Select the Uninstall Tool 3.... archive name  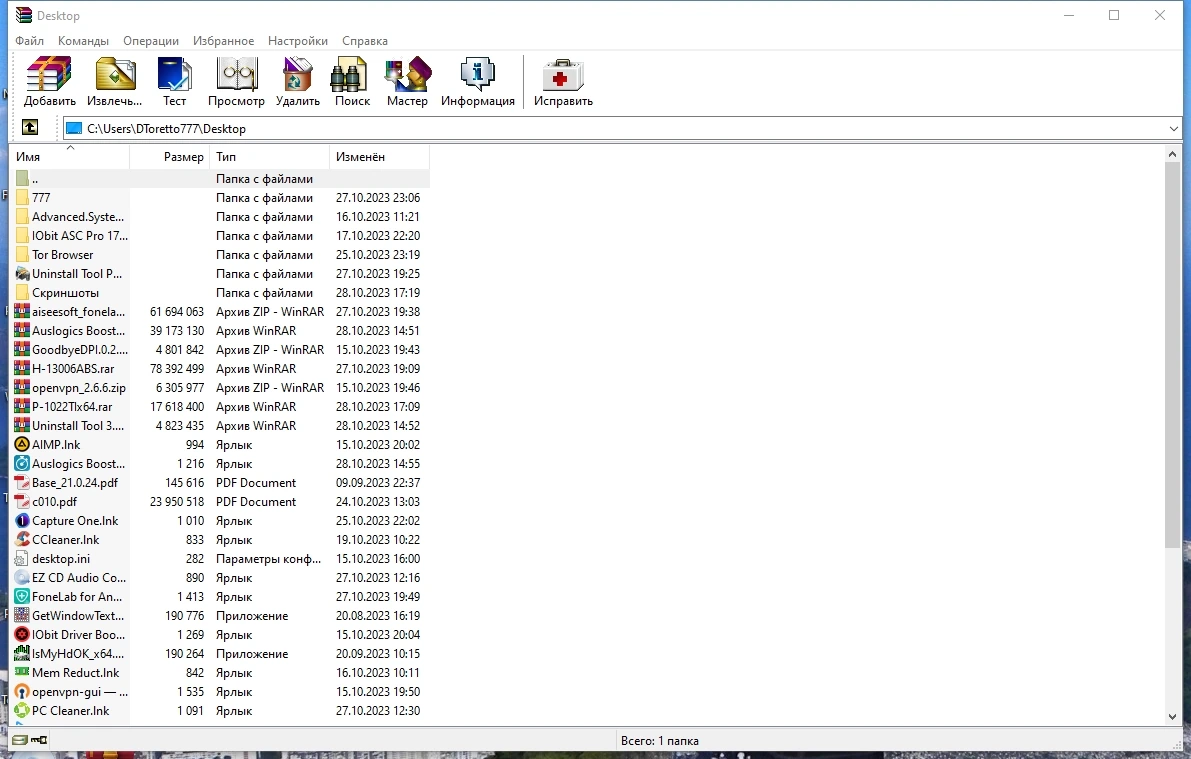(77, 425)
